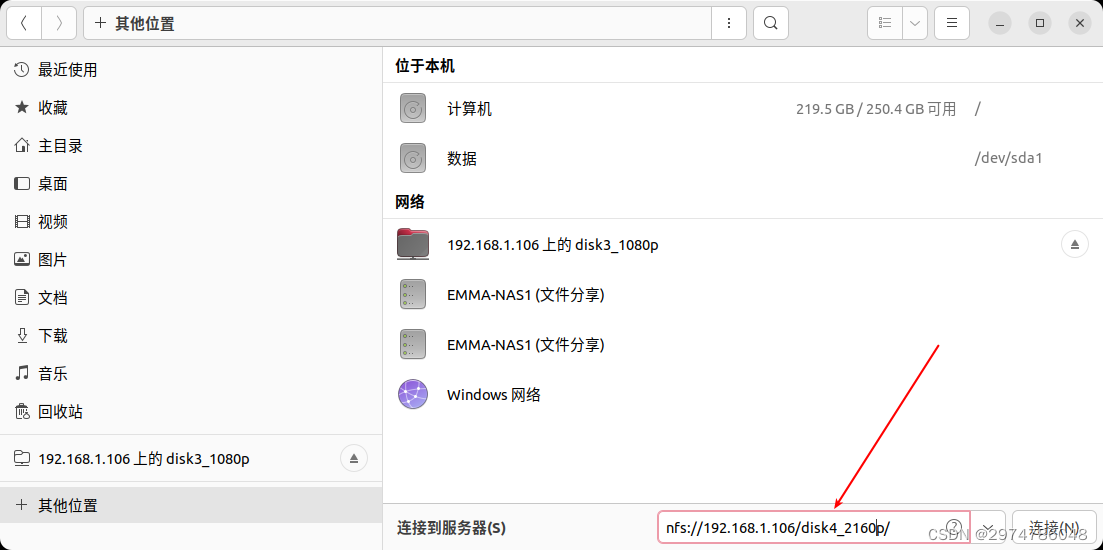Go forward with the right navigation arrow
Image resolution: width=1103 pixels, height=550 pixels.
point(59,23)
